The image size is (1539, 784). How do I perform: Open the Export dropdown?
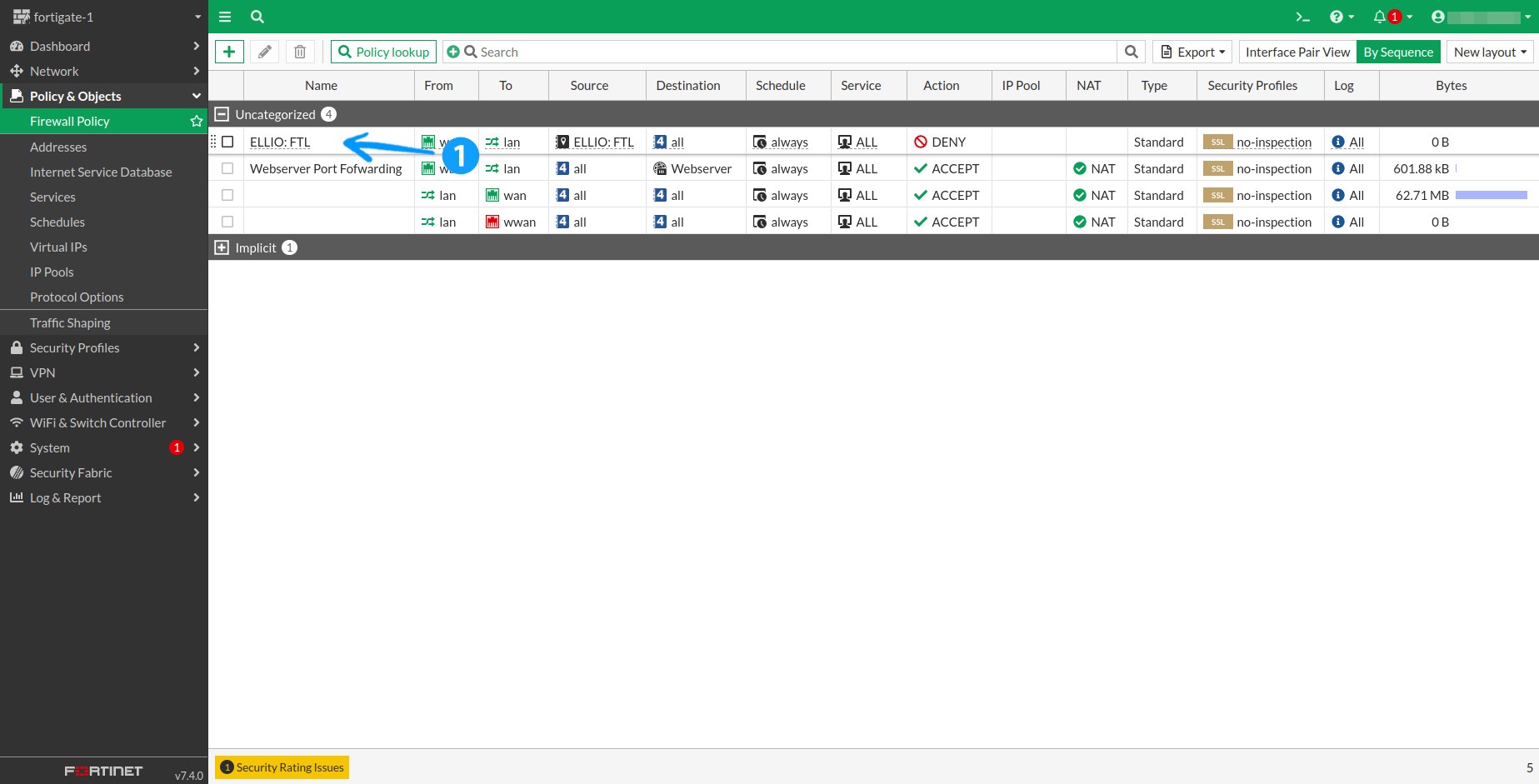click(1192, 52)
